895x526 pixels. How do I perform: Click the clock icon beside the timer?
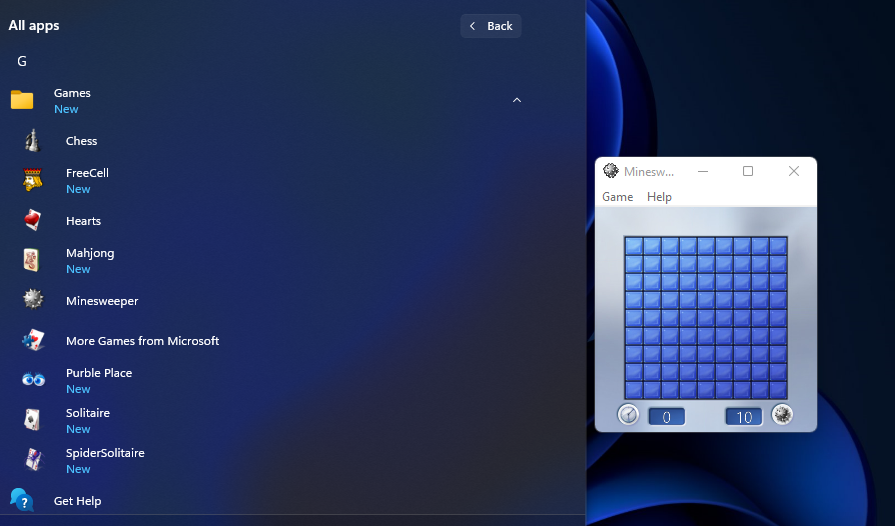tap(628, 414)
